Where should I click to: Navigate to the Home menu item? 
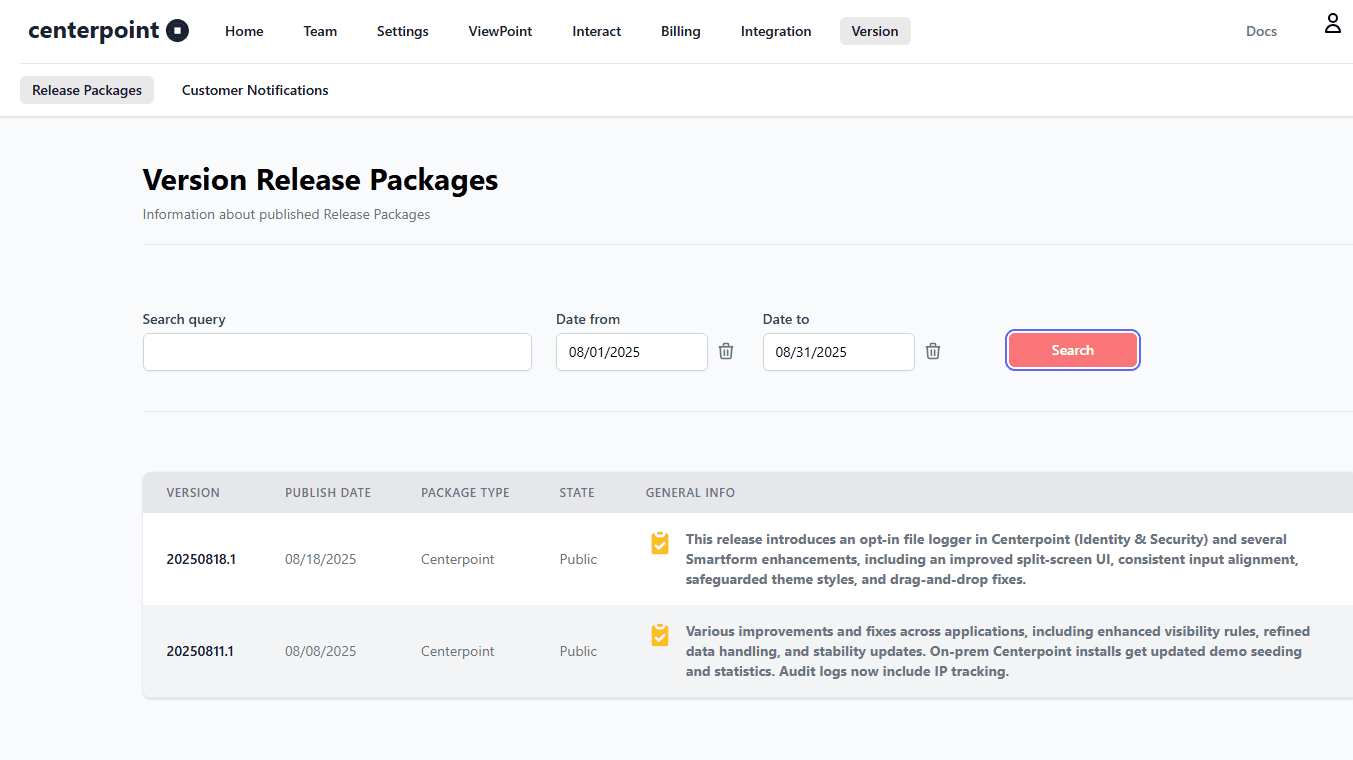click(x=244, y=31)
